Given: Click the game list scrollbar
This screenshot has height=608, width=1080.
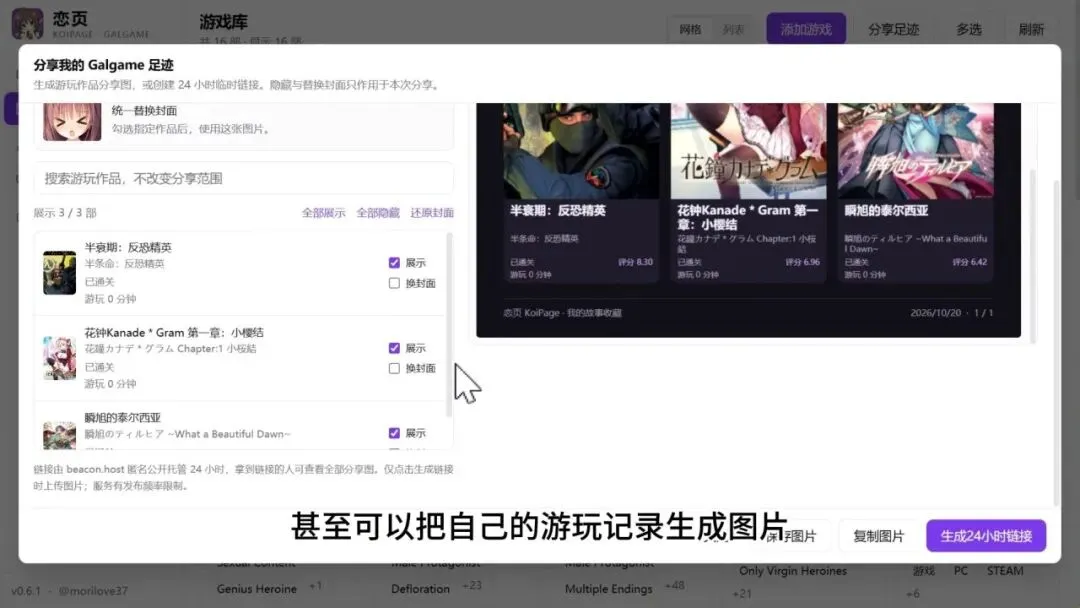Looking at the screenshot, I should click(449, 325).
